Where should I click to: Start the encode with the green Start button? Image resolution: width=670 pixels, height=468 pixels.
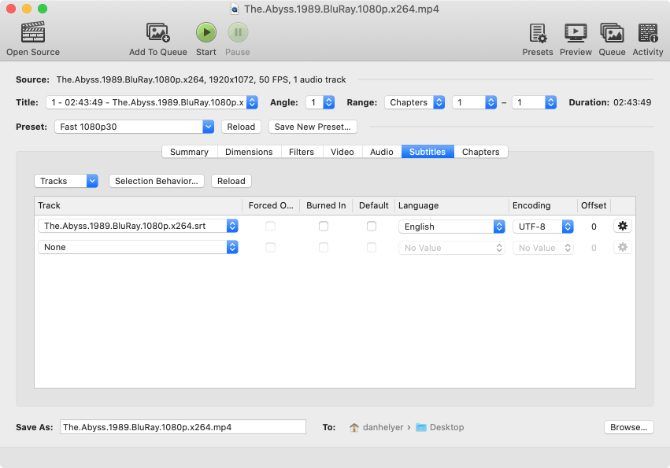tap(206, 38)
